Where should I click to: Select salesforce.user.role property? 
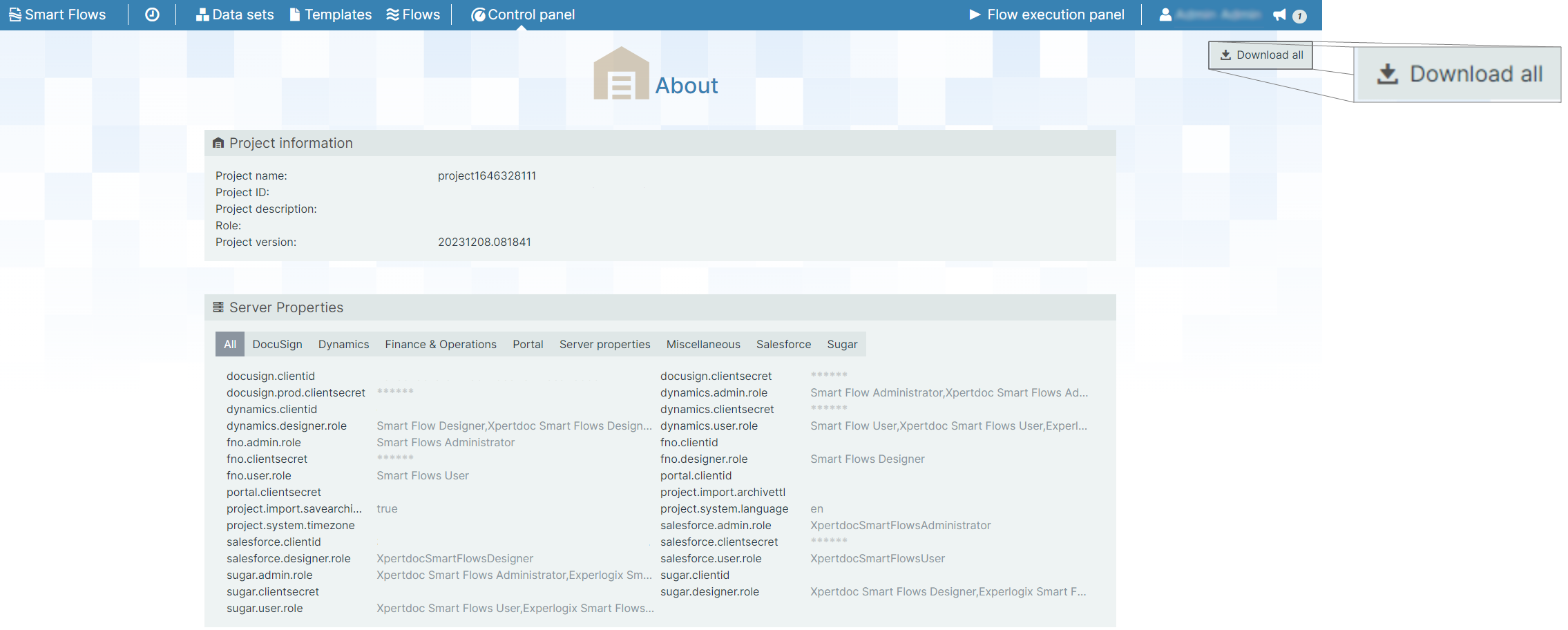(711, 558)
